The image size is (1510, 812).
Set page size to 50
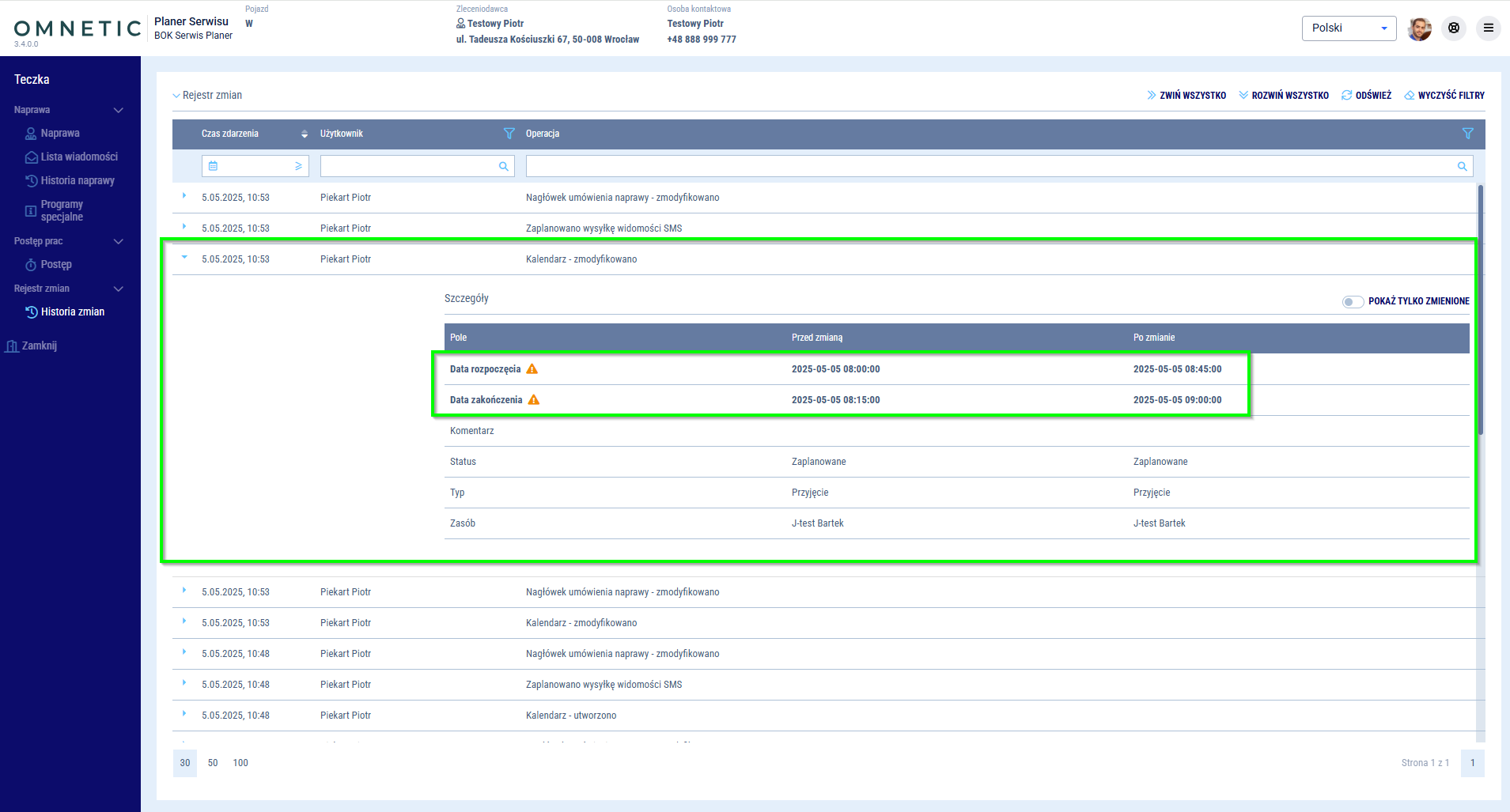pyautogui.click(x=213, y=763)
